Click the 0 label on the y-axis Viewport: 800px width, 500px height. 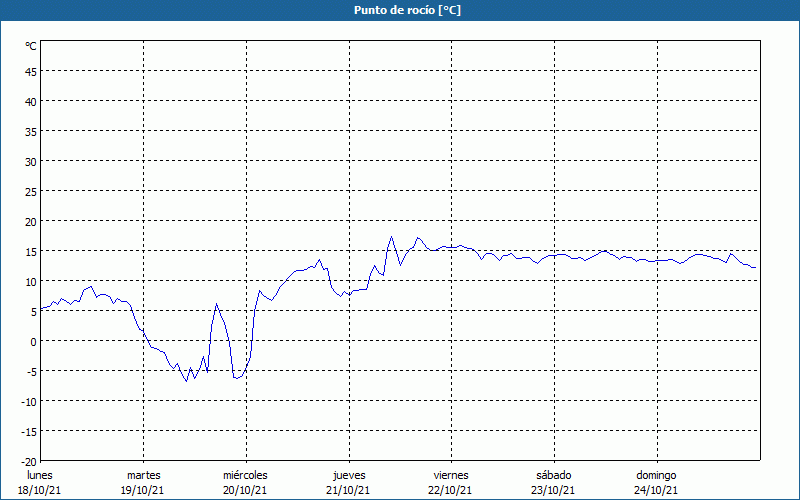pos(33,341)
